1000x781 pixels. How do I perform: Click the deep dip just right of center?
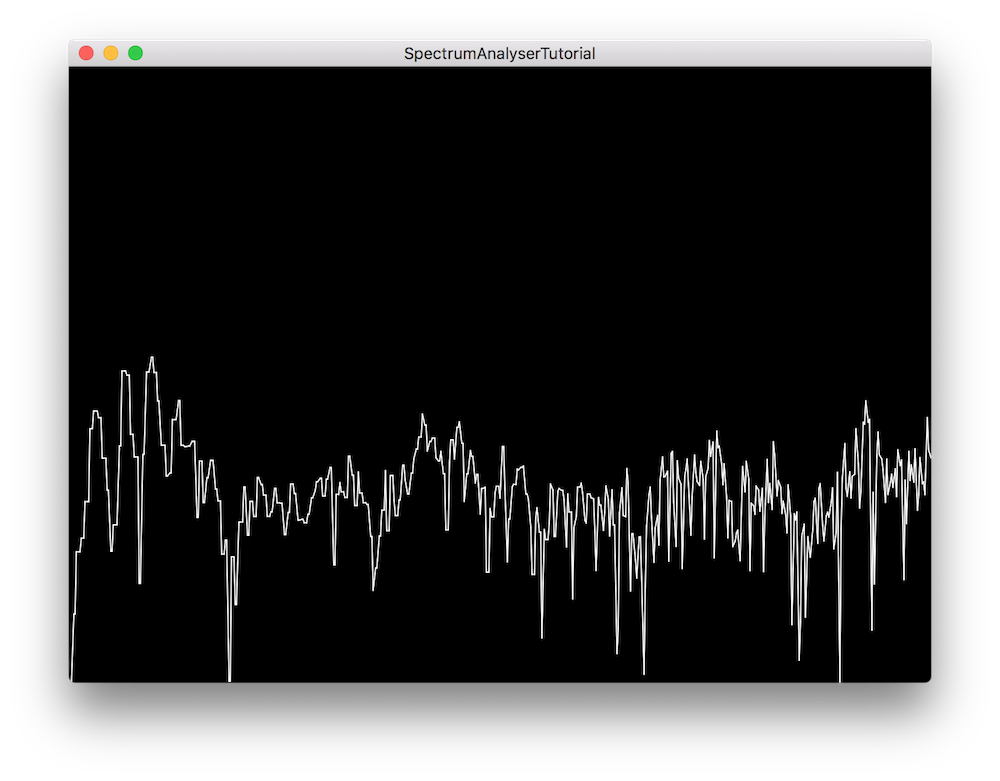tap(542, 636)
